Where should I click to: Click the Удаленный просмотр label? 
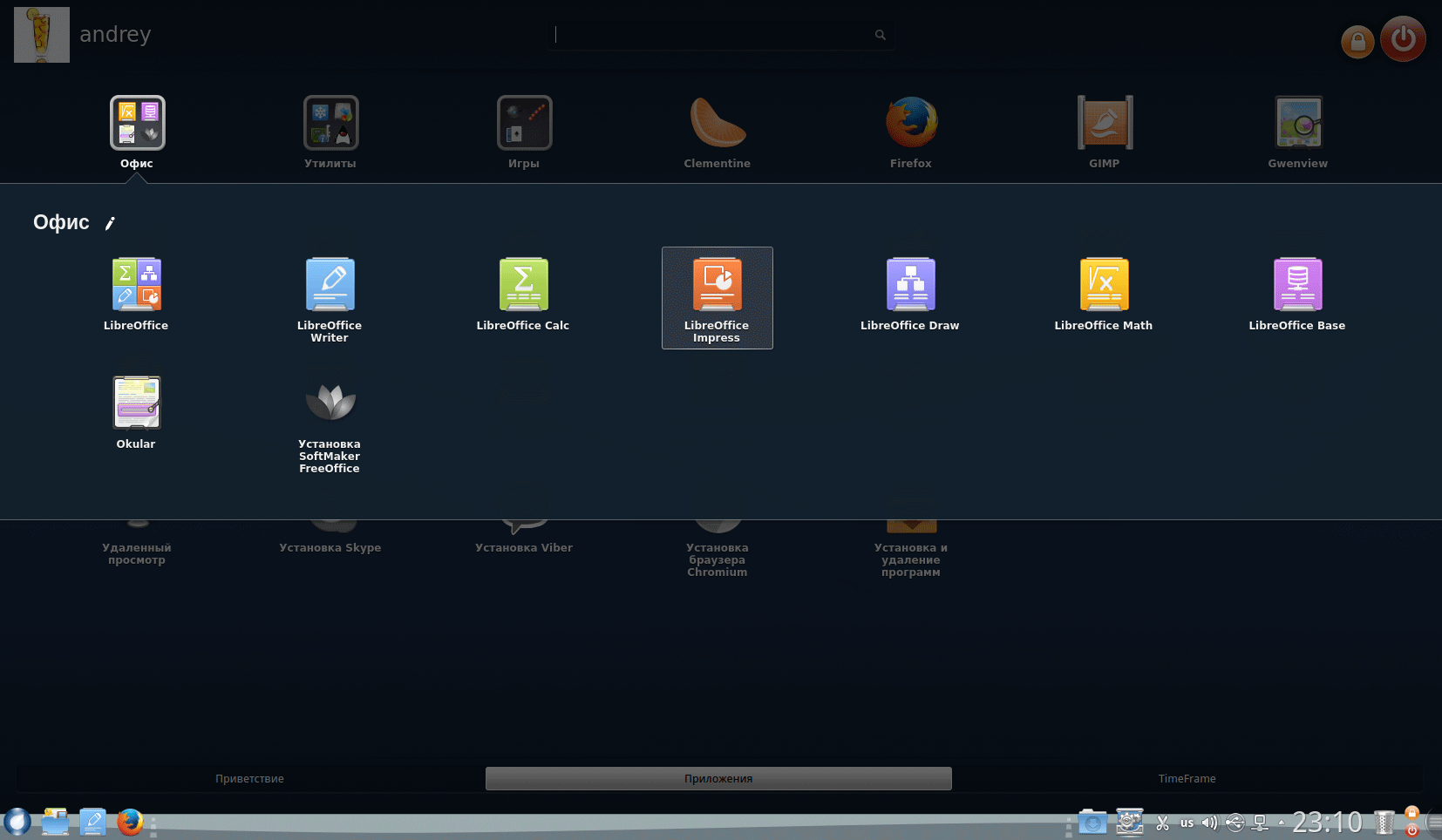point(137,554)
